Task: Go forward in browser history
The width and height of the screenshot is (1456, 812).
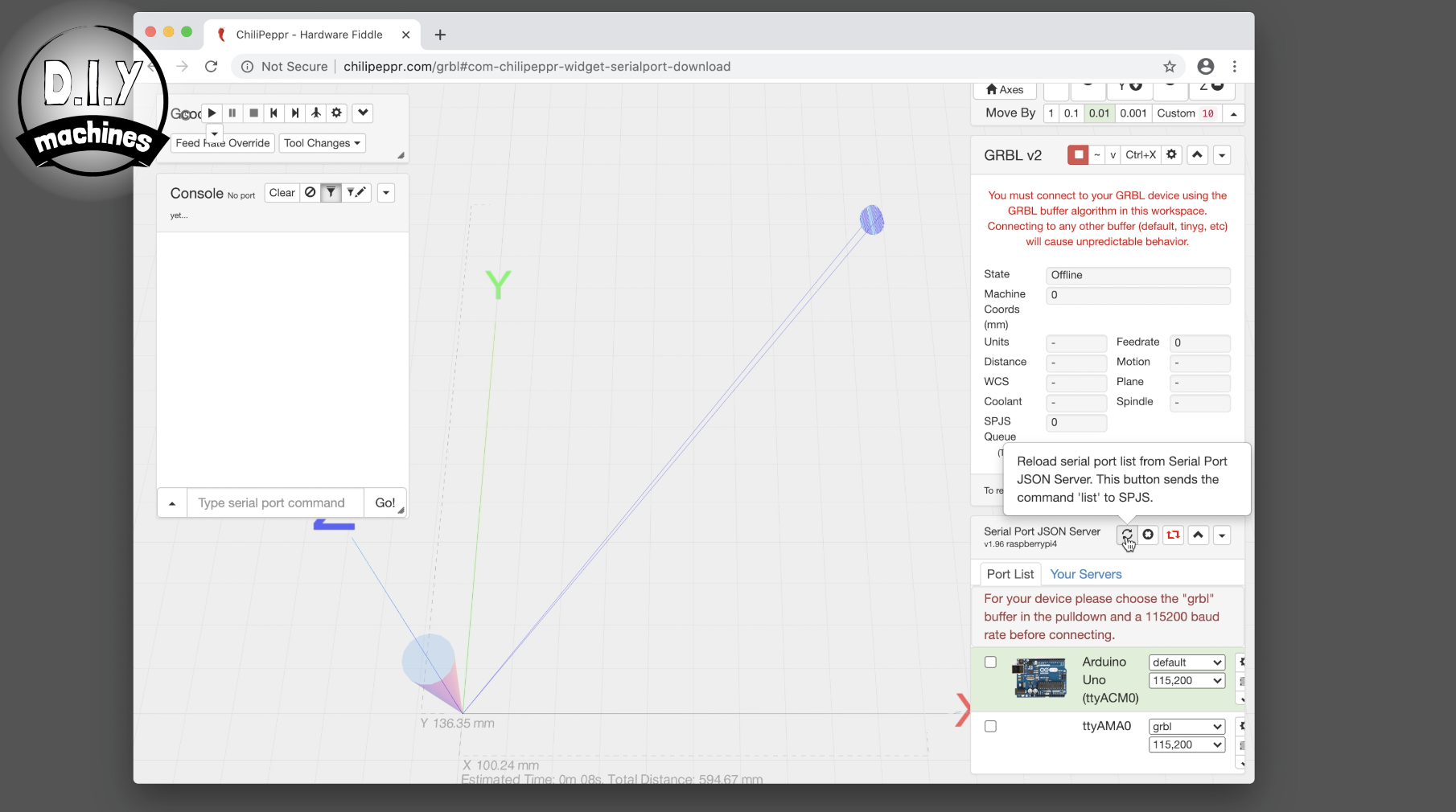Action: [183, 67]
